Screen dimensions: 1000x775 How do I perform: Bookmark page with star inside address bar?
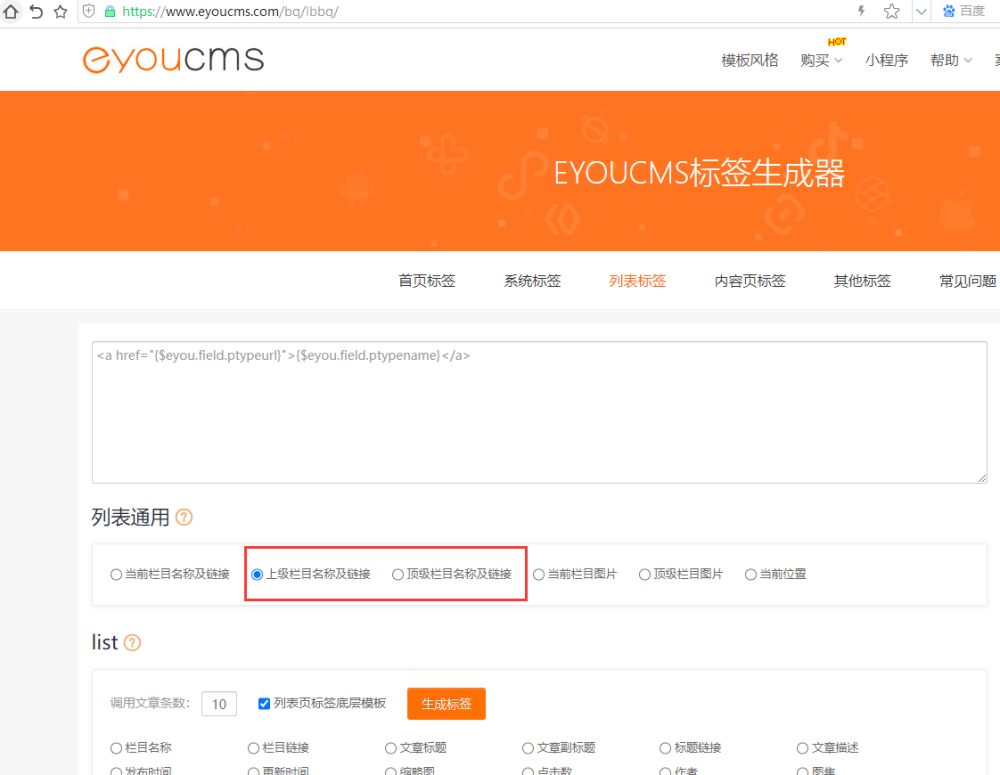click(892, 11)
